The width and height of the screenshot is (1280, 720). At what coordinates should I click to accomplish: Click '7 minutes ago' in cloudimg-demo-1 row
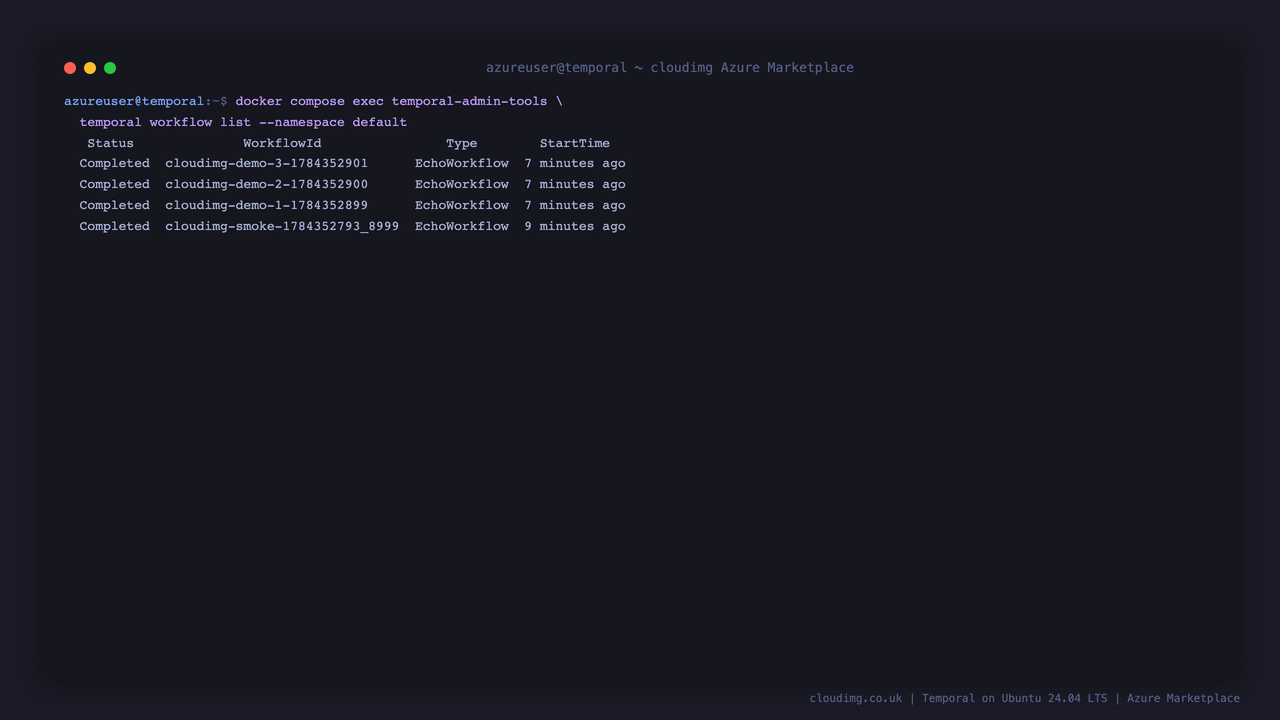(x=575, y=205)
